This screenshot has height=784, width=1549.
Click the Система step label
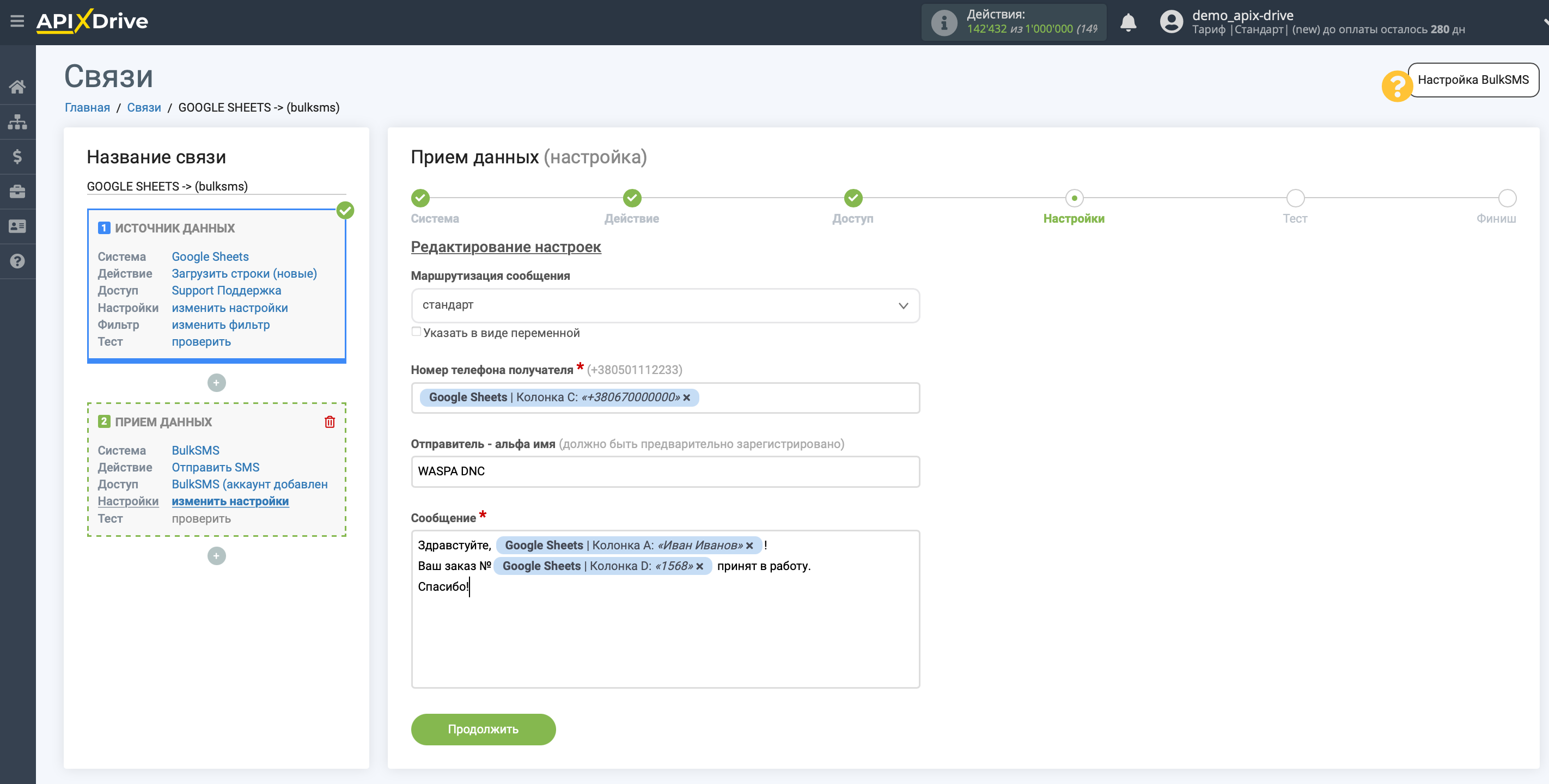pos(435,219)
